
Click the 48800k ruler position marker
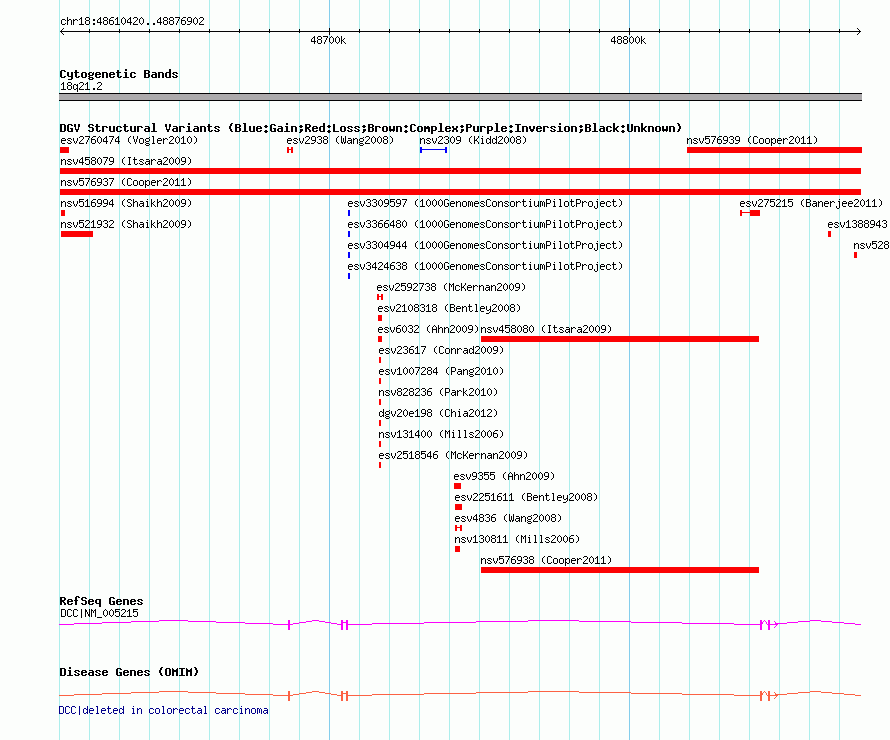(628, 40)
